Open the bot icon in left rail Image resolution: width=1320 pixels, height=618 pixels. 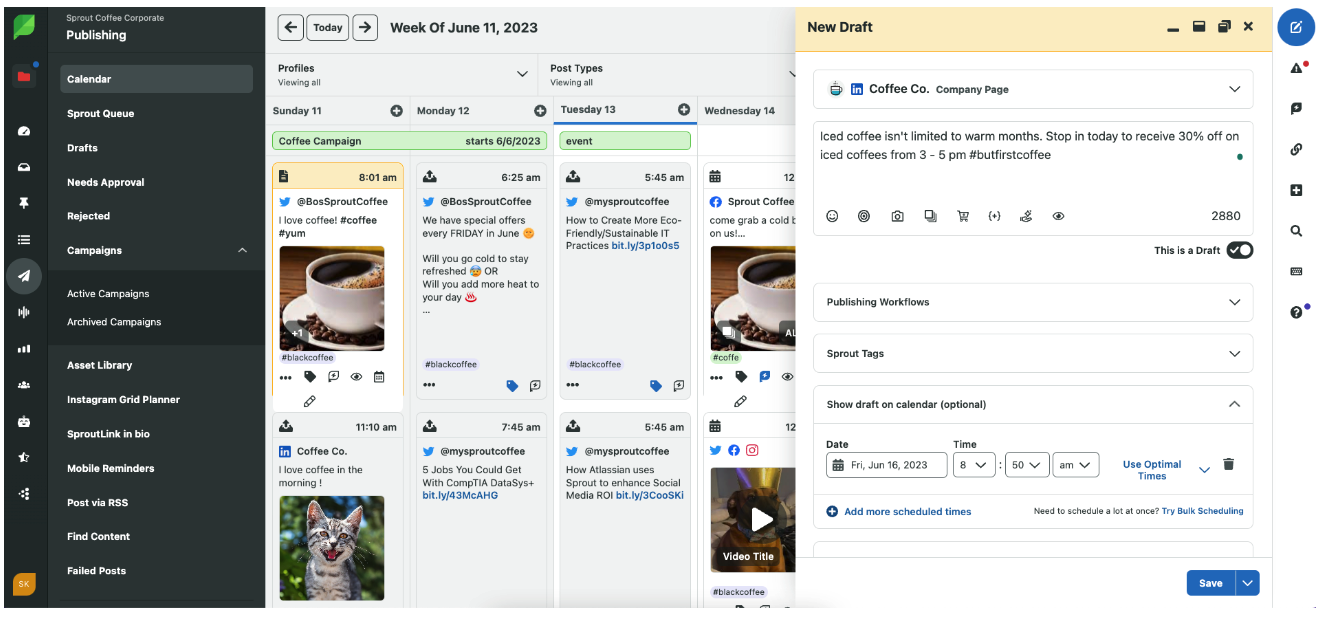(24, 421)
